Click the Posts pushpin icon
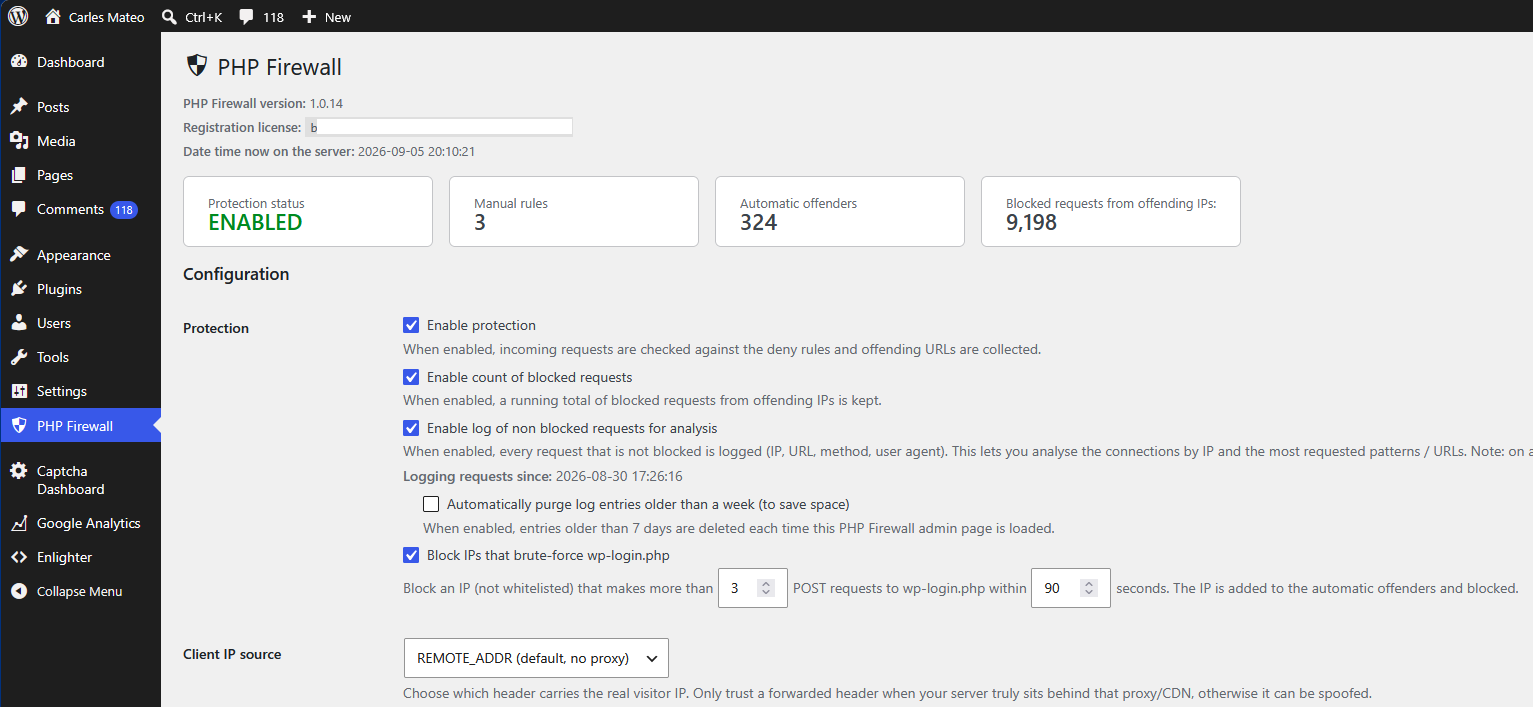Viewport: 1533px width, 707px height. [19, 107]
